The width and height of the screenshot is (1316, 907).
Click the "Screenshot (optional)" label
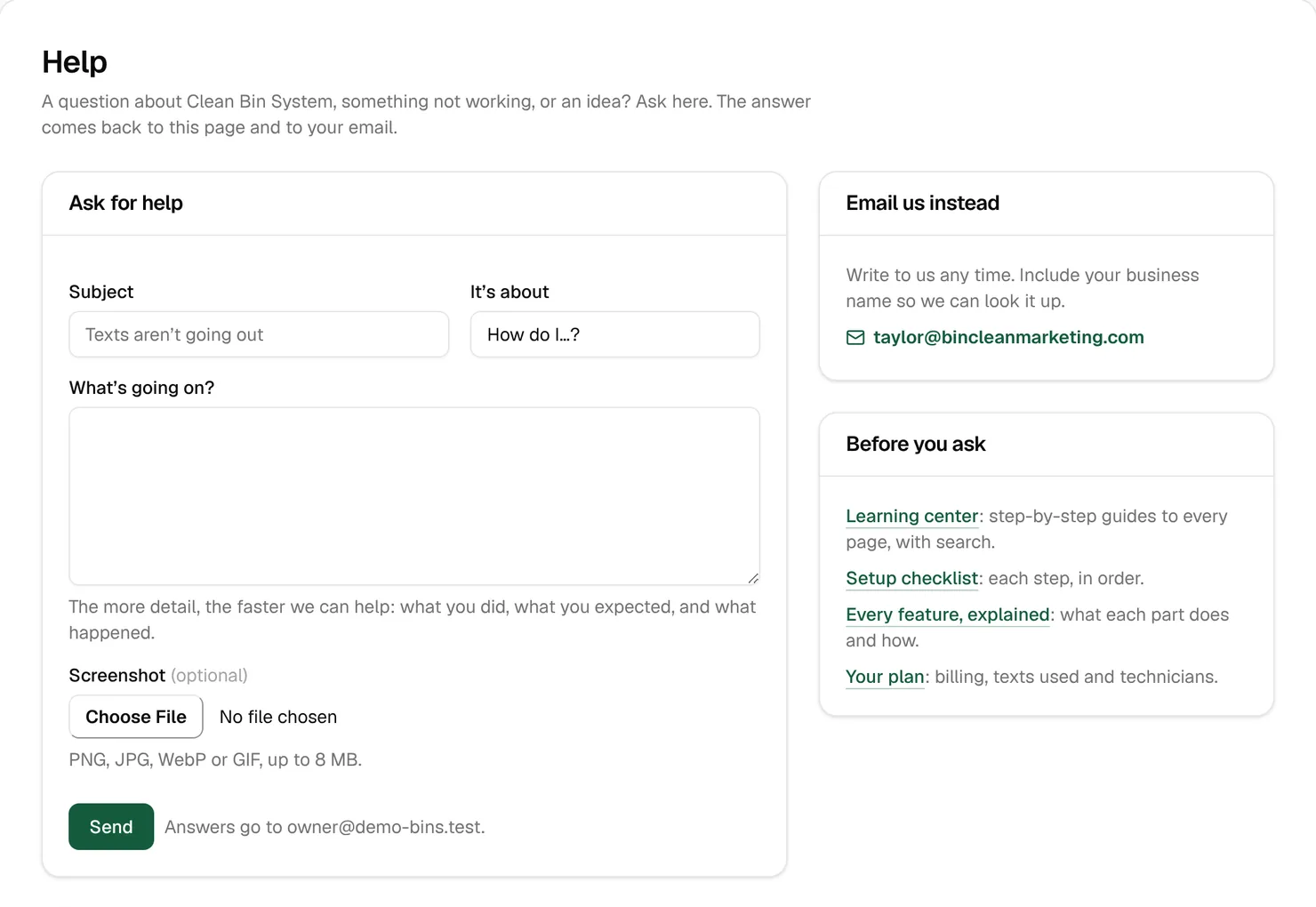coord(158,676)
